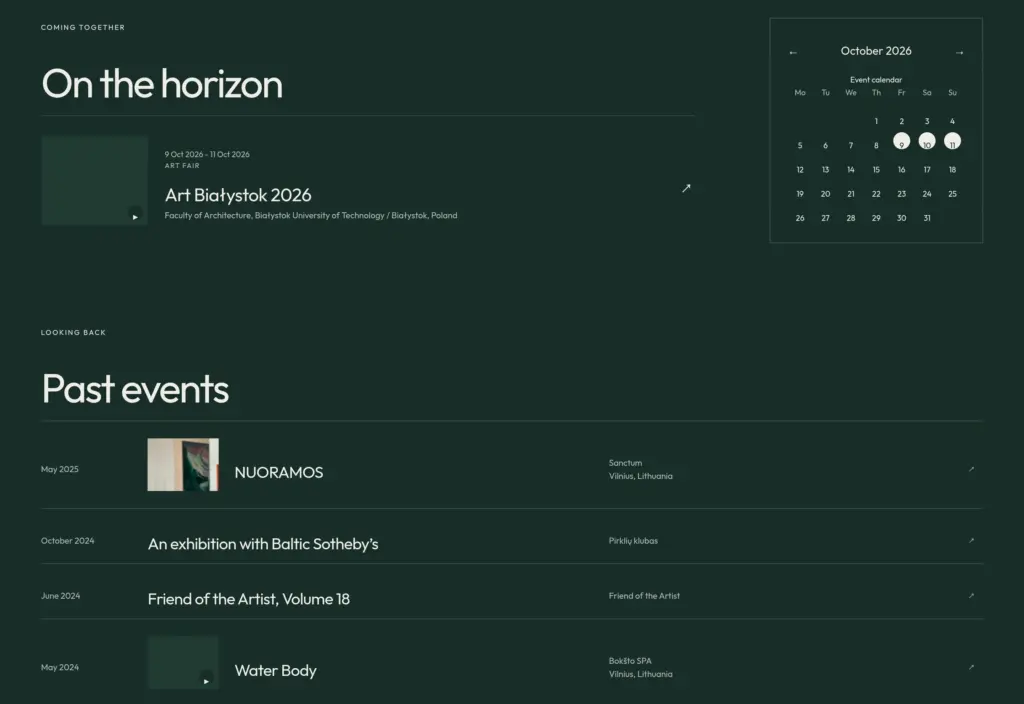Play the Water Body thumbnail video

point(206,680)
